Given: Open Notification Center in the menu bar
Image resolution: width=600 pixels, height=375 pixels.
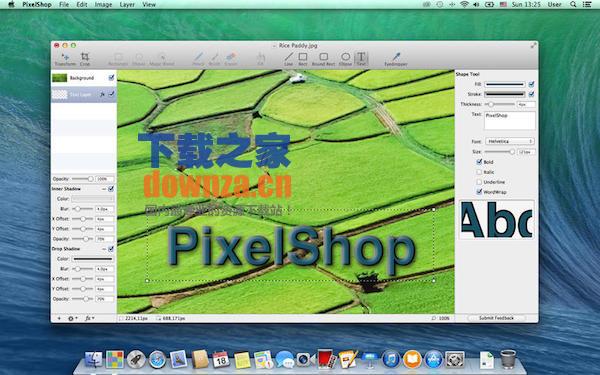Looking at the screenshot, I should click(587, 5).
